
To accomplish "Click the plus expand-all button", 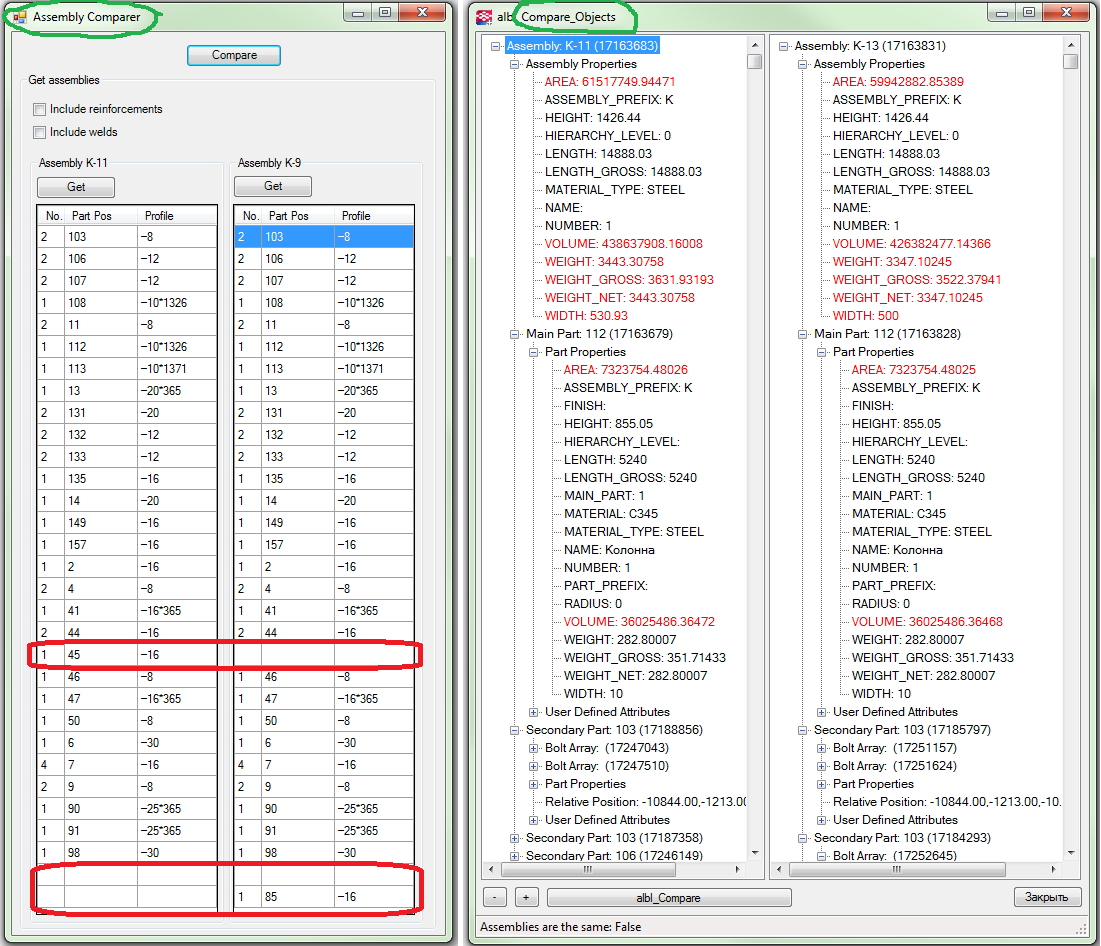I will [x=527, y=897].
